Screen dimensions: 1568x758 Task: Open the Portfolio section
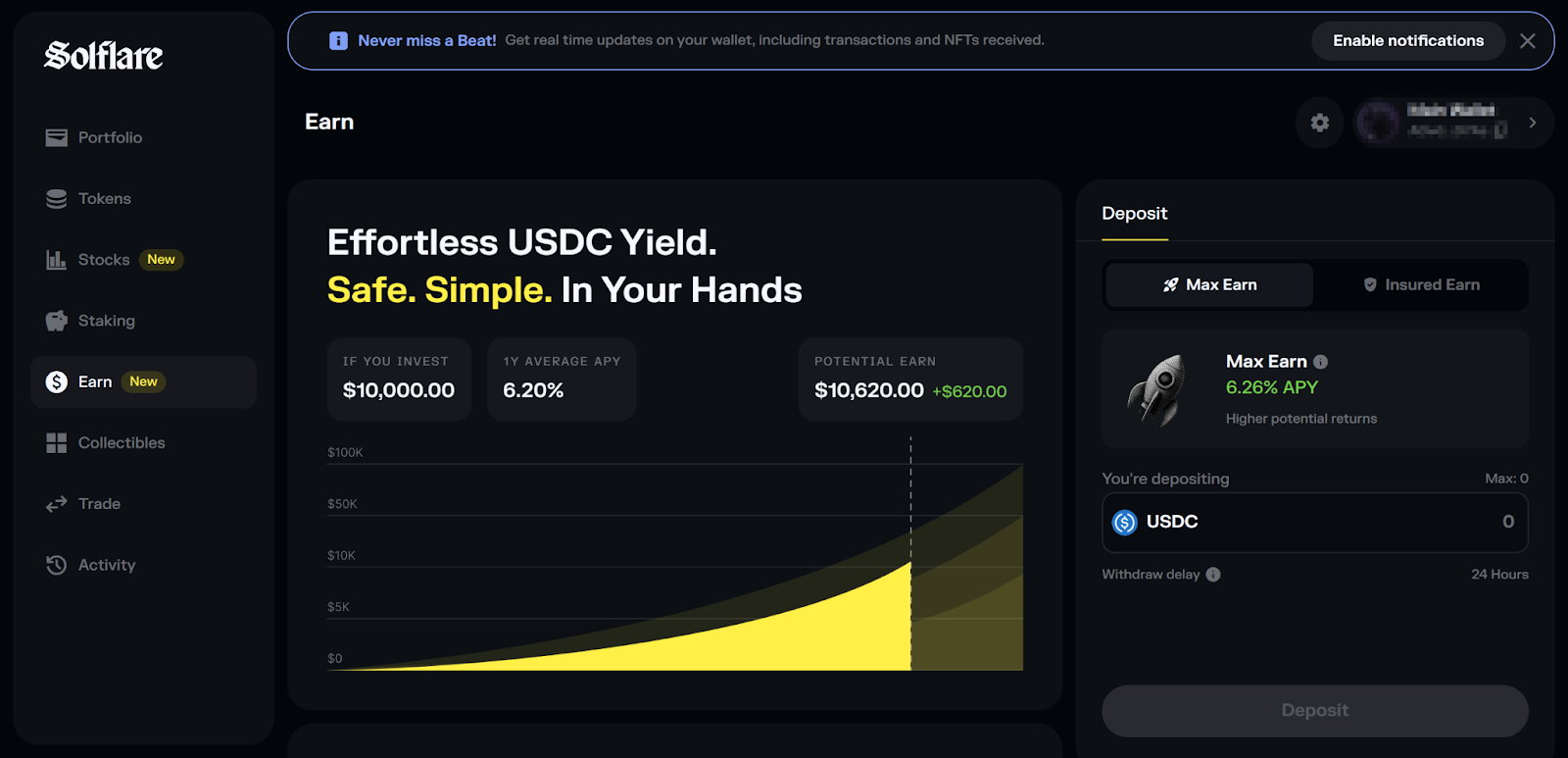pos(110,136)
